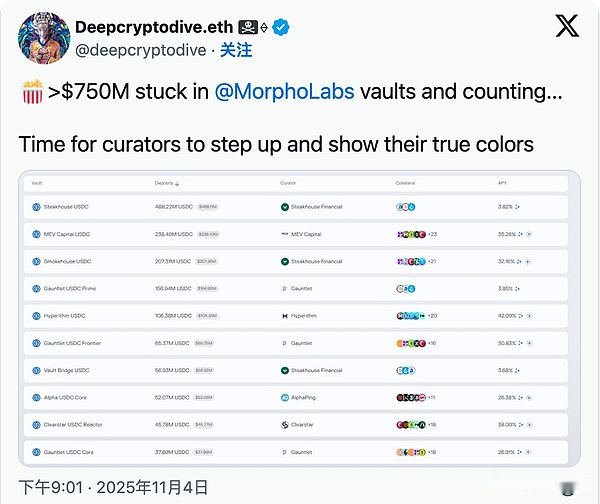This screenshot has height=504, width=600.
Task: Select the APY column header
Action: click(502, 184)
